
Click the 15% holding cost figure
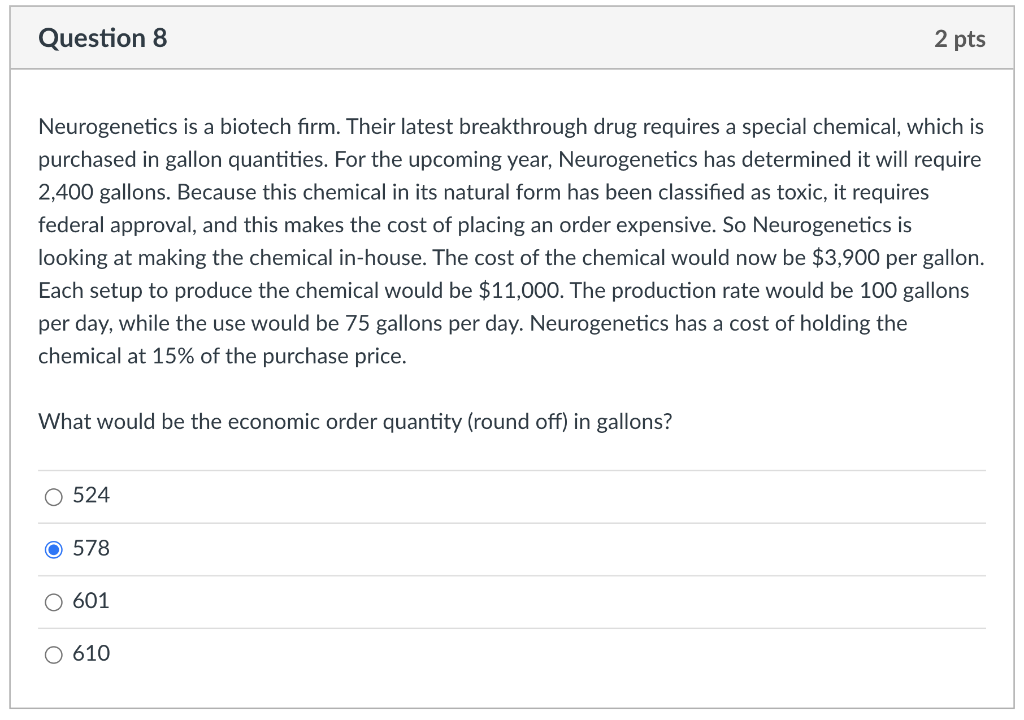pos(173,357)
